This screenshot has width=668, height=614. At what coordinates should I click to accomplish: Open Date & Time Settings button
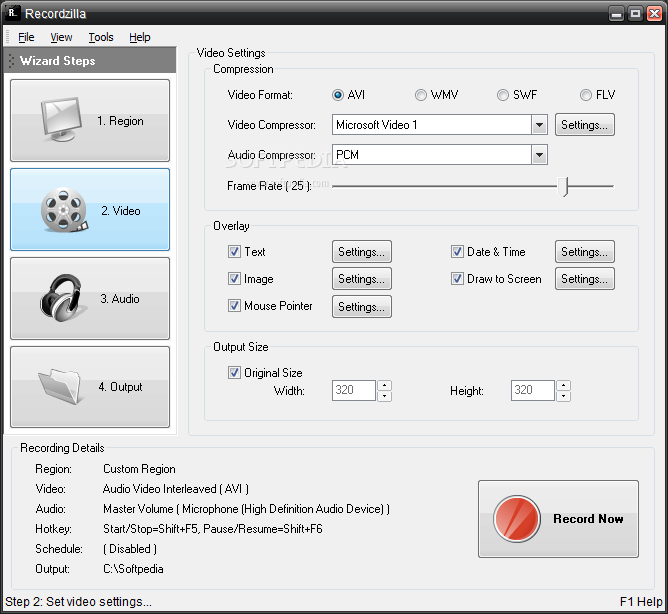click(x=584, y=251)
